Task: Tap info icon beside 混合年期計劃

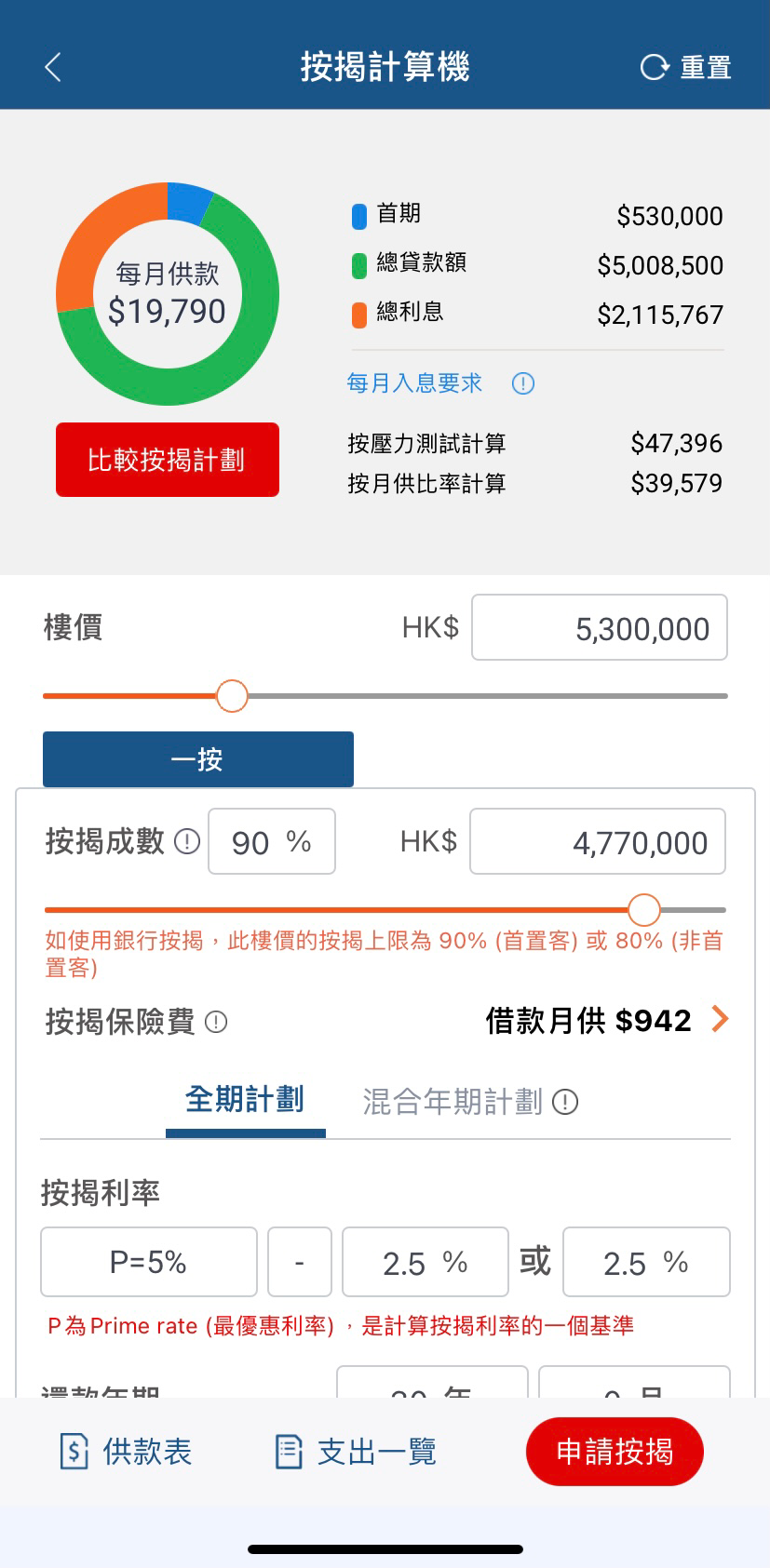Action: point(565,1102)
